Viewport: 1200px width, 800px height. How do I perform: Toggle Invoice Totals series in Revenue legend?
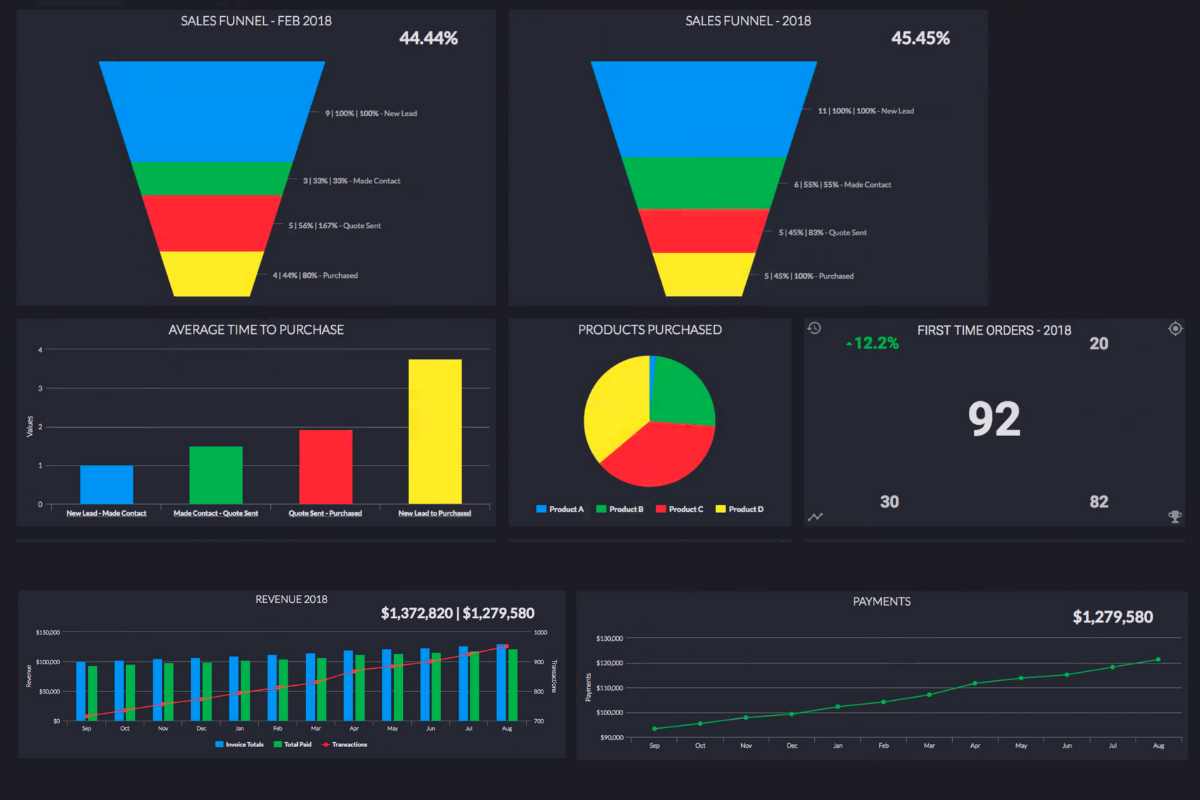coord(240,744)
